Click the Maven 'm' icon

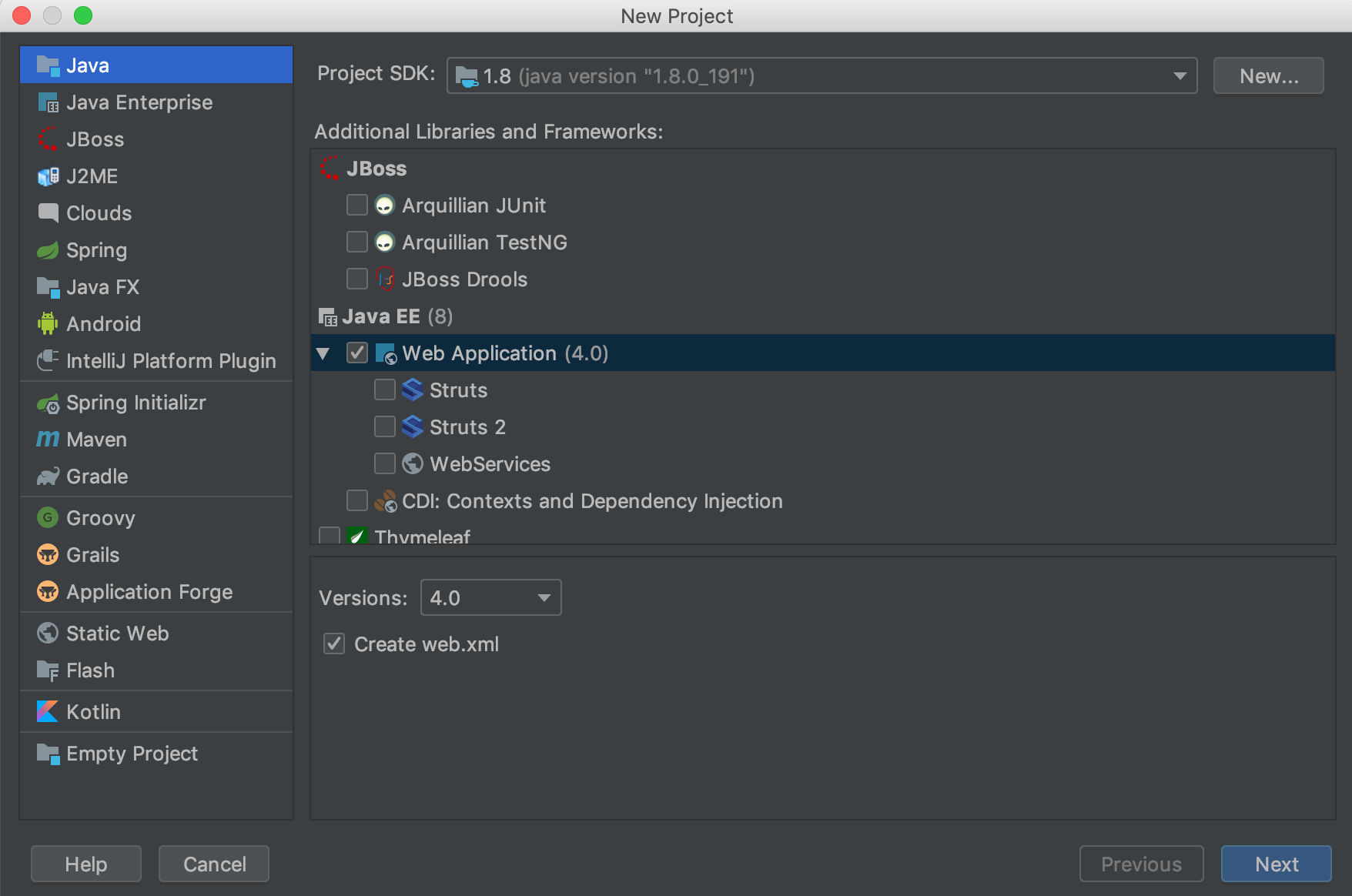(48, 440)
